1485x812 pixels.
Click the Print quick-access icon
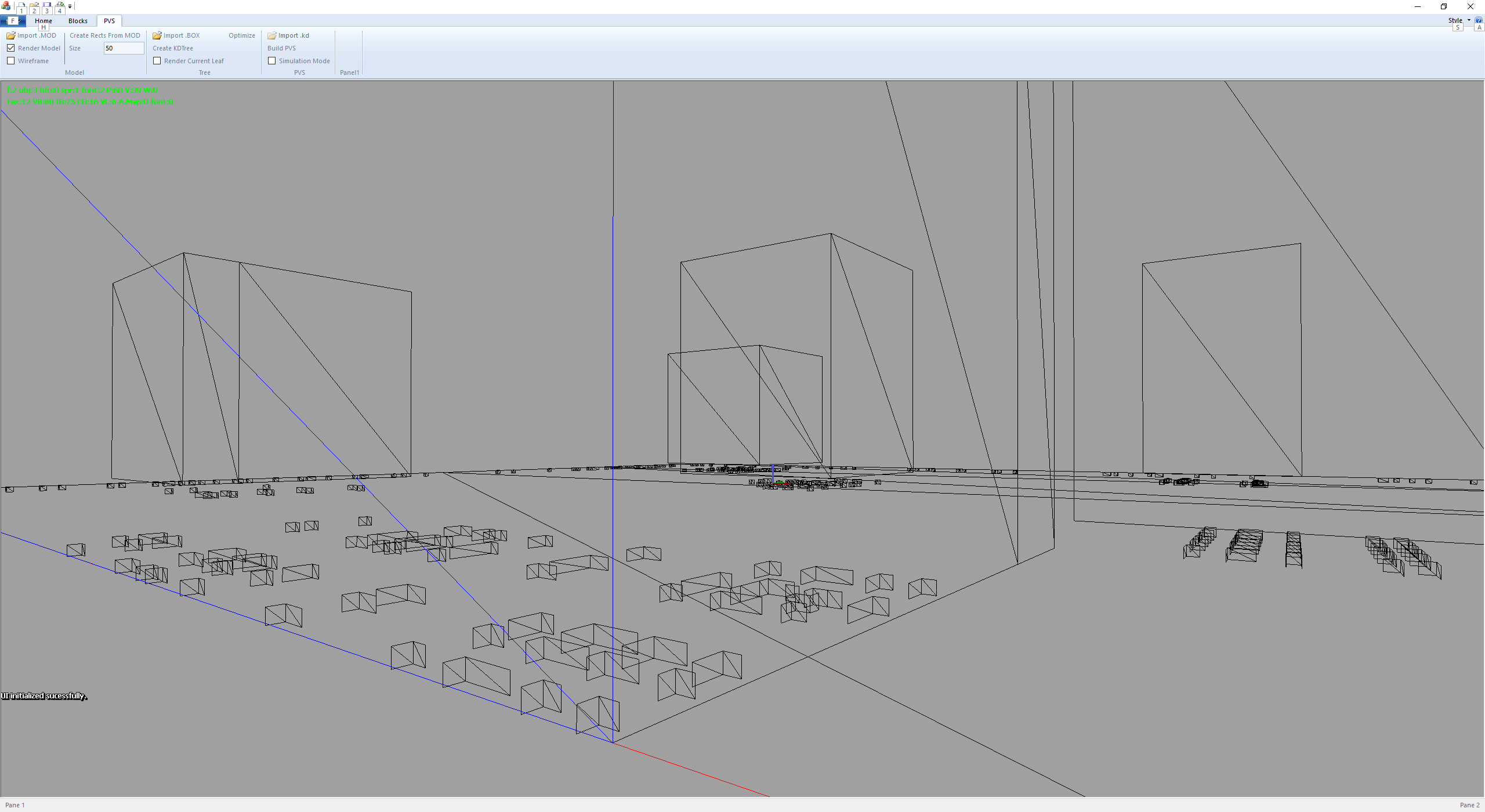click(60, 6)
